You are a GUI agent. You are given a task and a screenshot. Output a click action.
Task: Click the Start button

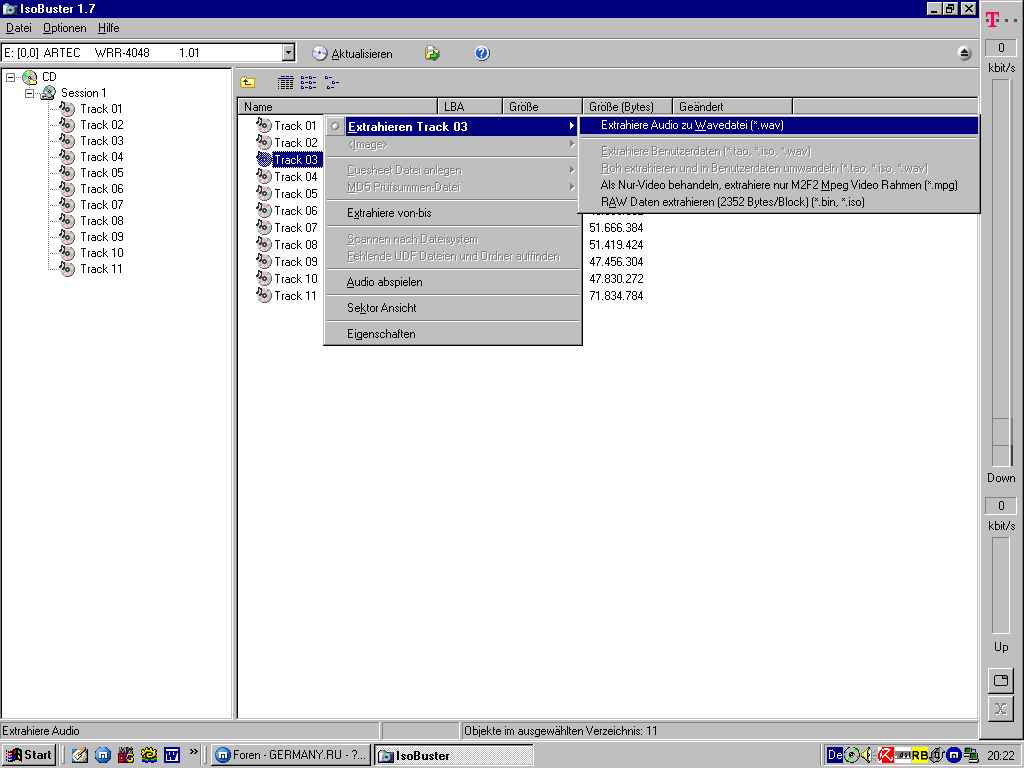point(29,755)
